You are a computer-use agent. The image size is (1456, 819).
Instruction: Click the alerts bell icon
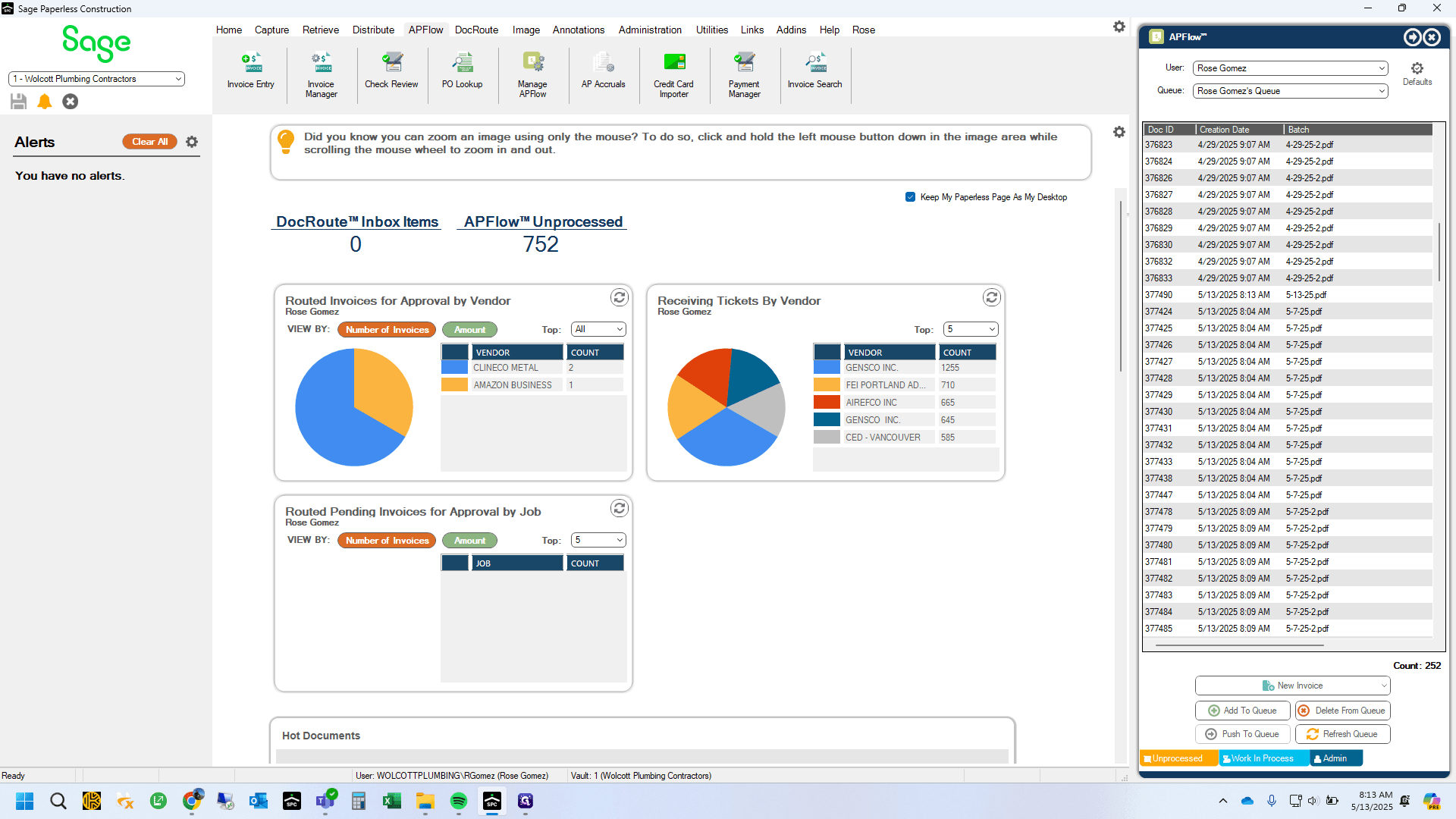(45, 101)
